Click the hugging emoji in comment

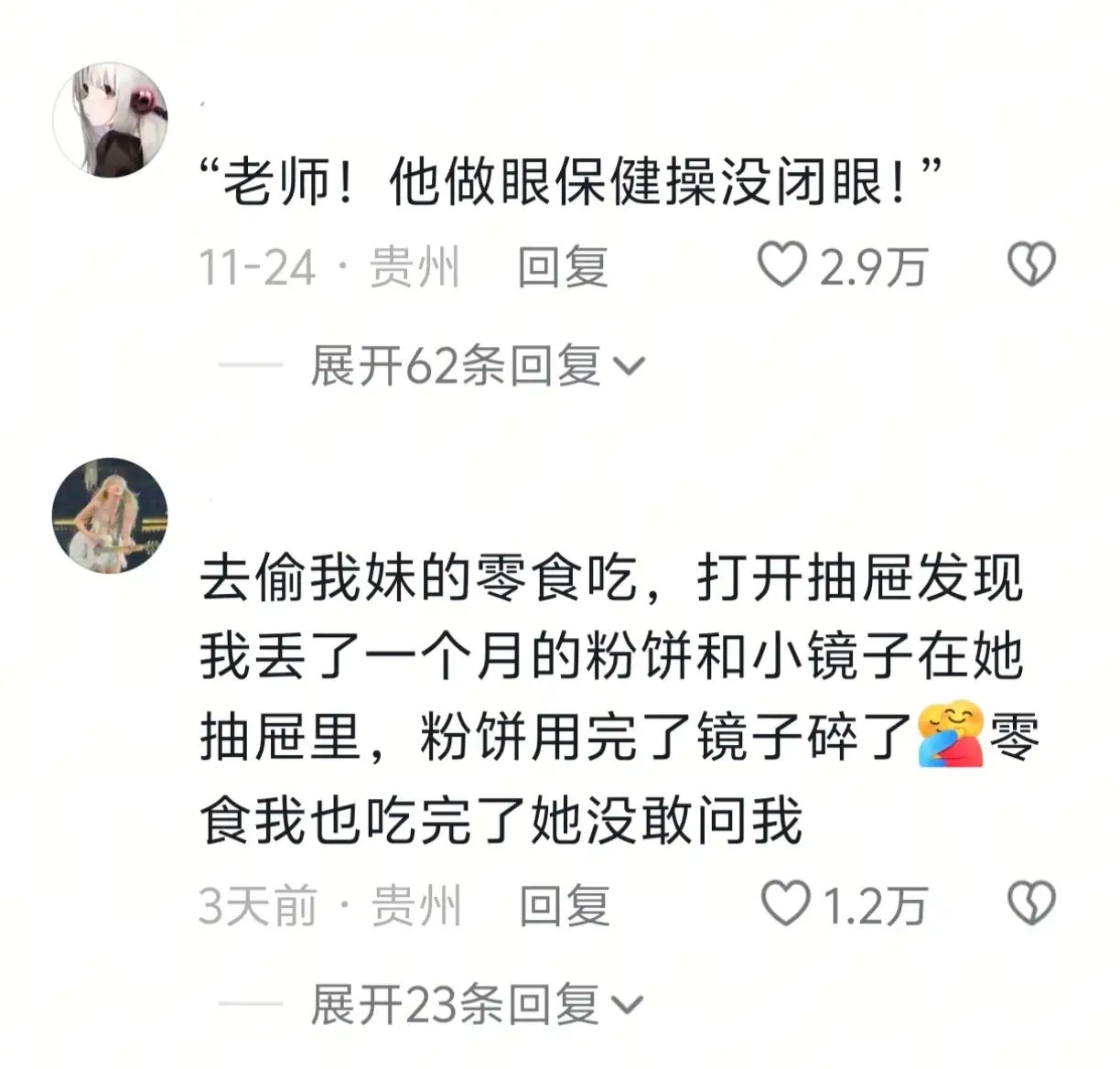[951, 735]
